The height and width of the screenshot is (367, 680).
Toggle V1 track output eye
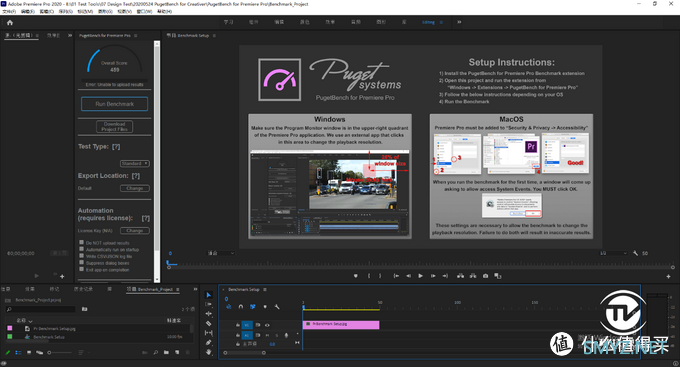click(x=267, y=325)
